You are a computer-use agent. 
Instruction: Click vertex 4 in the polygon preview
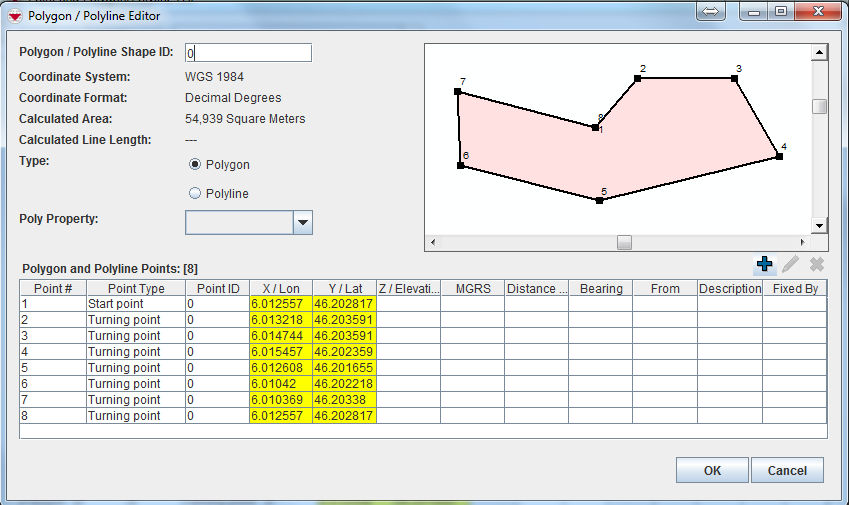coord(778,156)
